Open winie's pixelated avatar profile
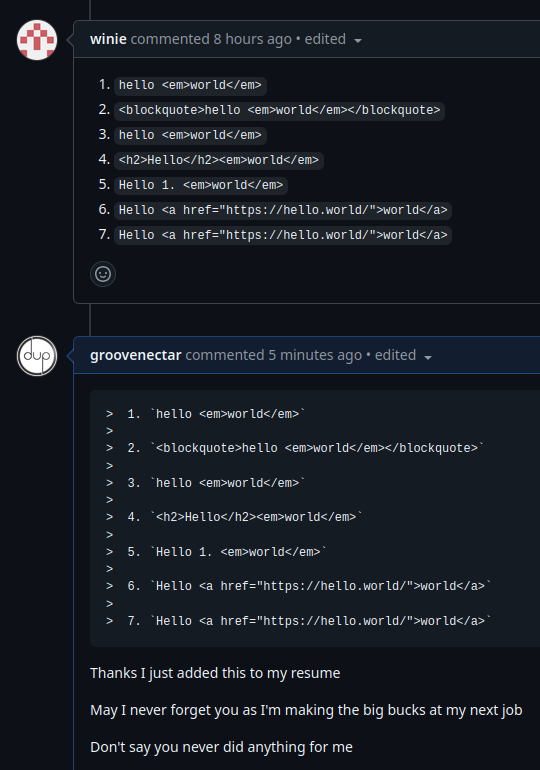540x770 pixels. tap(37, 40)
